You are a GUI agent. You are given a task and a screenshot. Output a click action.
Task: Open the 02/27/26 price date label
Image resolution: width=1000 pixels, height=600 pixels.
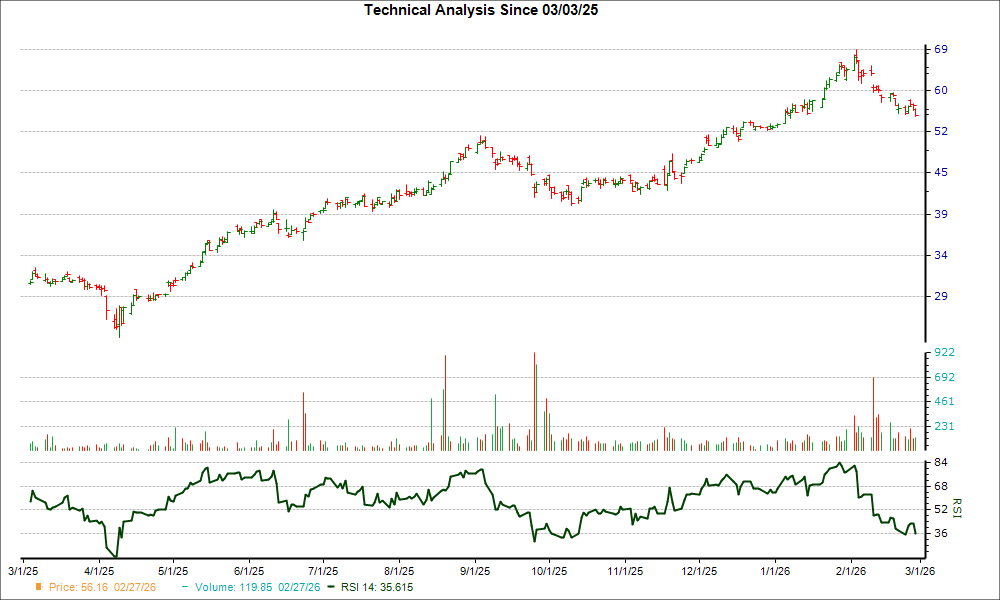(134, 588)
